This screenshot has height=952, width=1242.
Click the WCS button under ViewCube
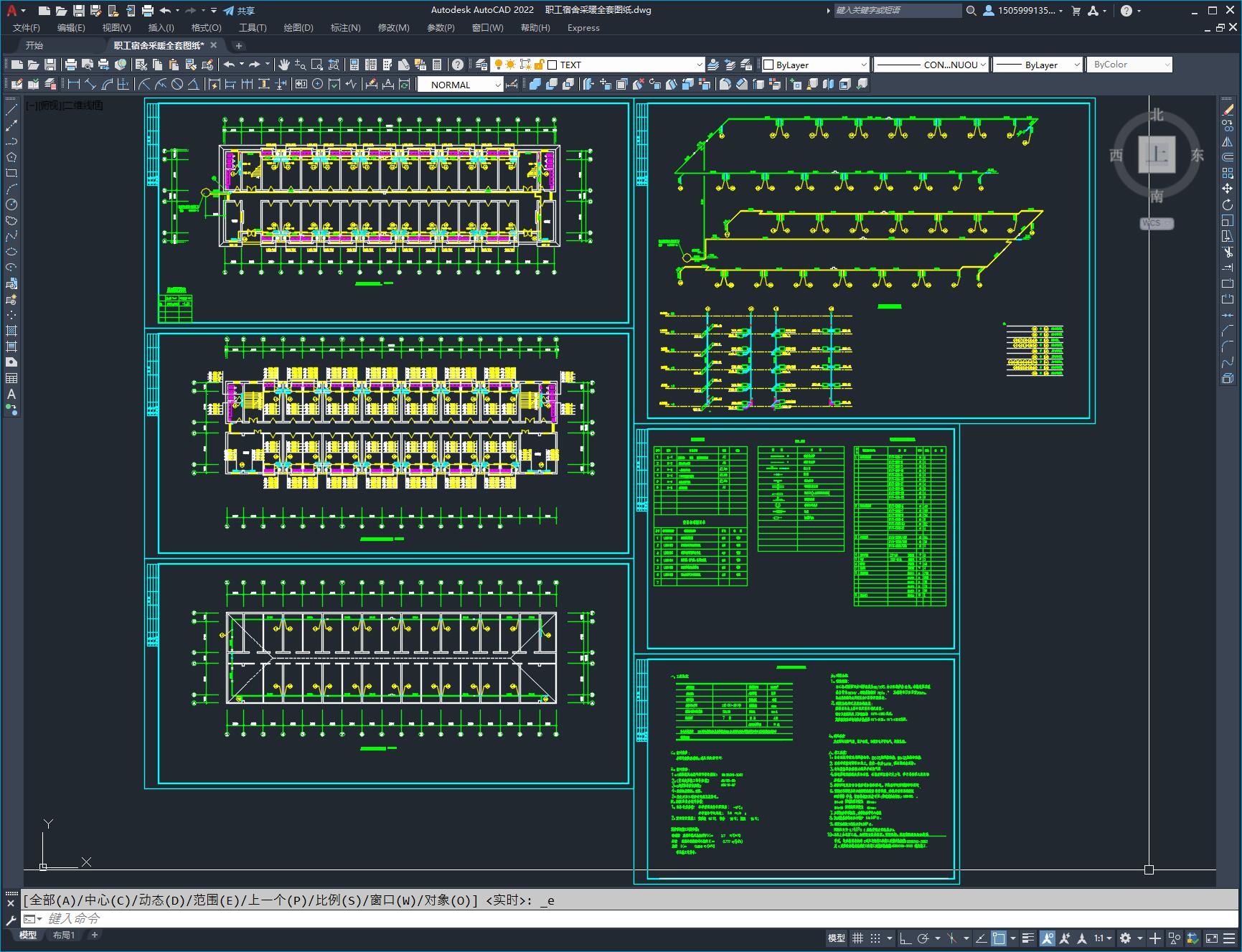(1156, 223)
